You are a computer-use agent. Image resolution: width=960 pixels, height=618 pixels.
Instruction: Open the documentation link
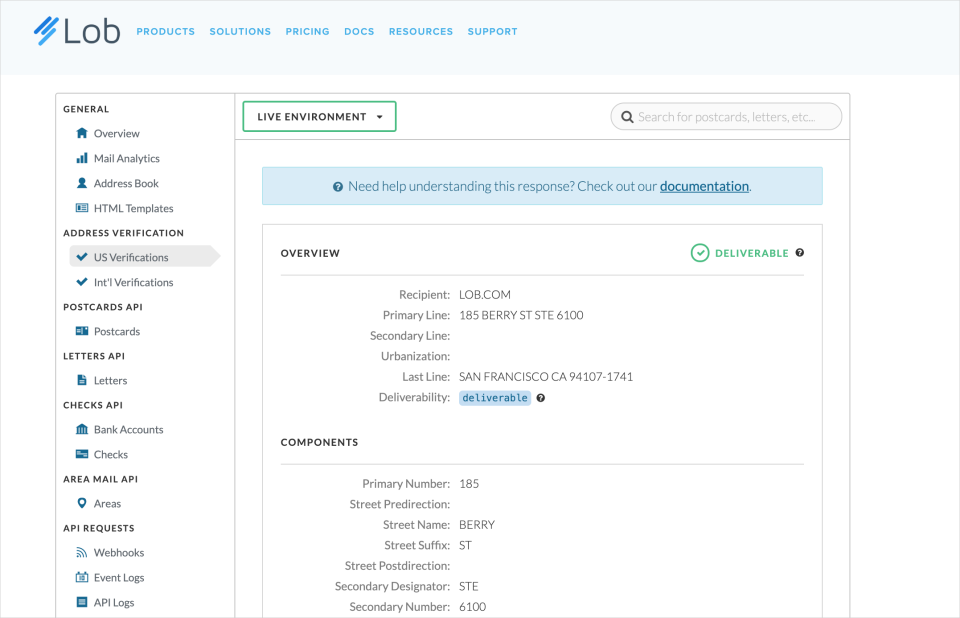tap(704, 186)
